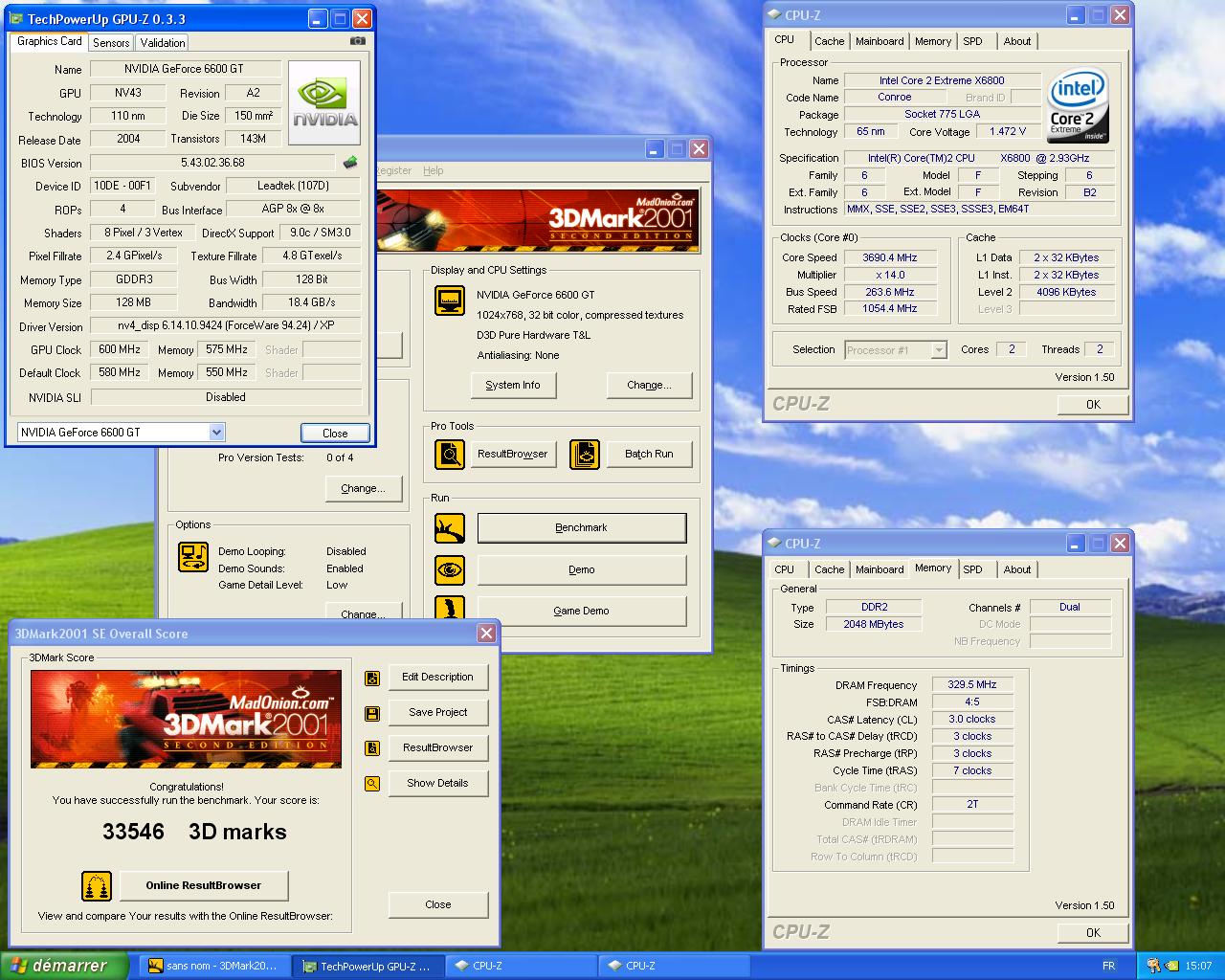
Task: Click the BIOS save chip icon in GPU-Z
Action: pos(350,163)
